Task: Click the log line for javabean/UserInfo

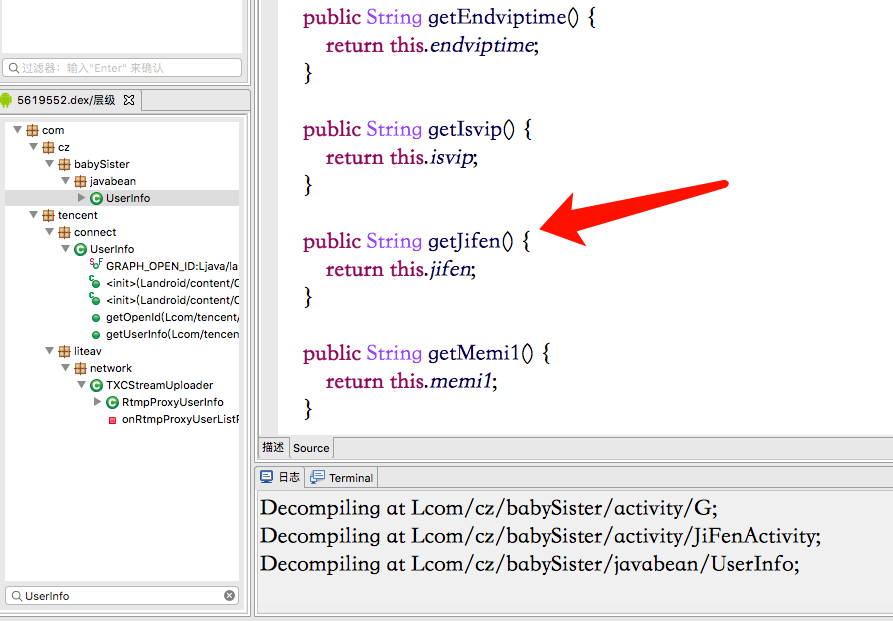Action: point(530,564)
